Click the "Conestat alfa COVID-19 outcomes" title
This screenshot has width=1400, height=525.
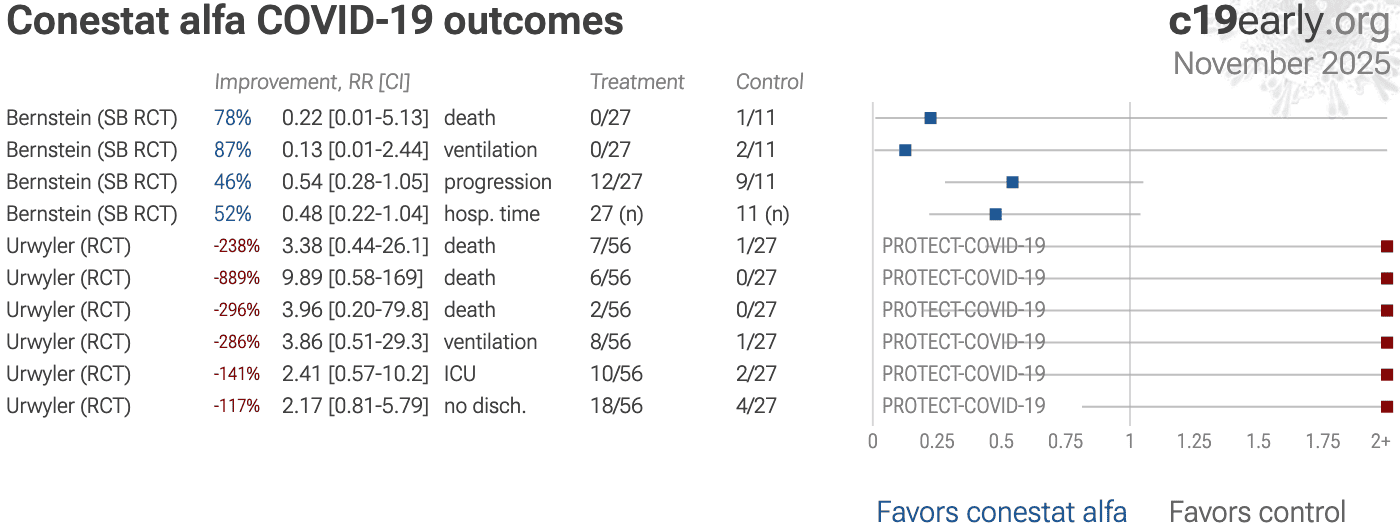(315, 22)
